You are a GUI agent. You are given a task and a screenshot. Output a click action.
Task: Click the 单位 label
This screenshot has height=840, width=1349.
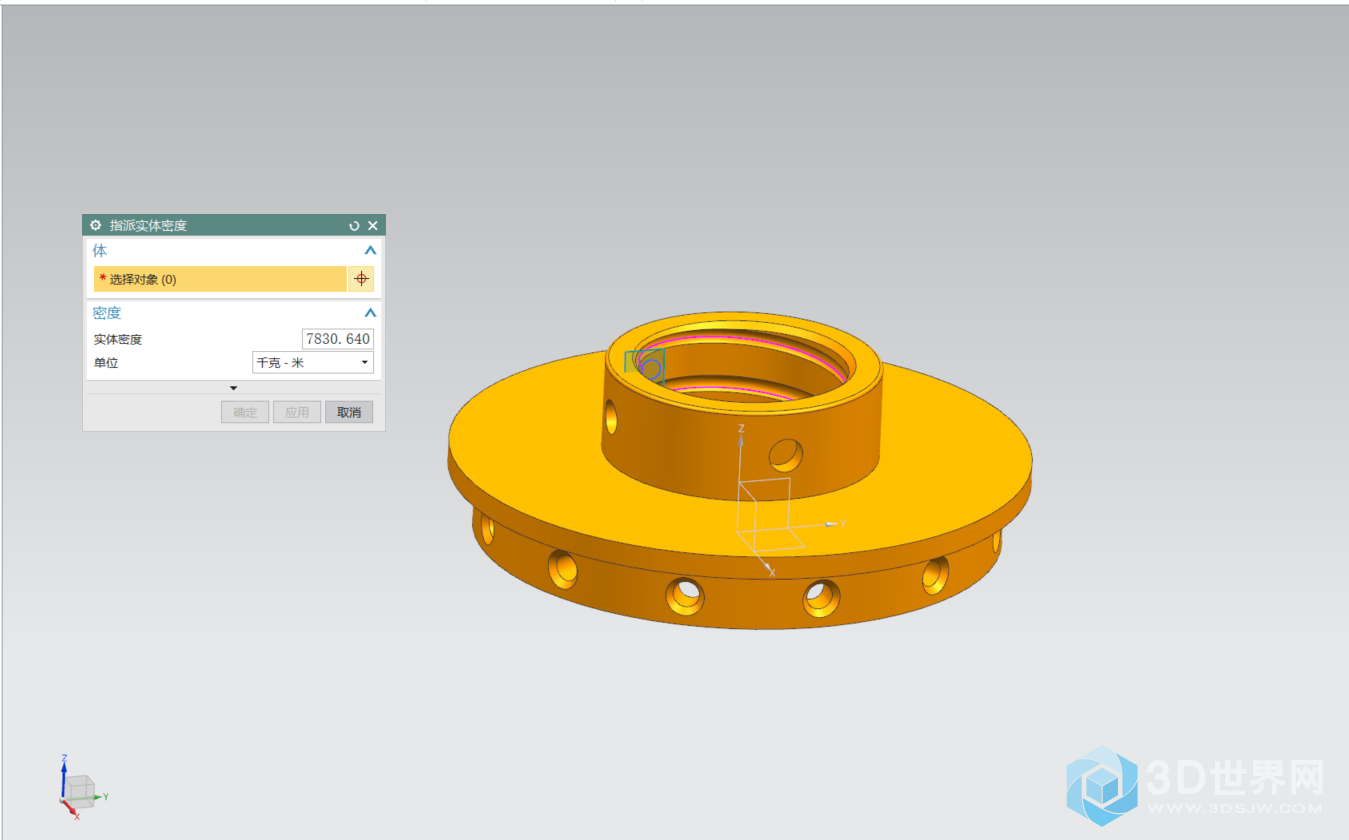point(106,363)
